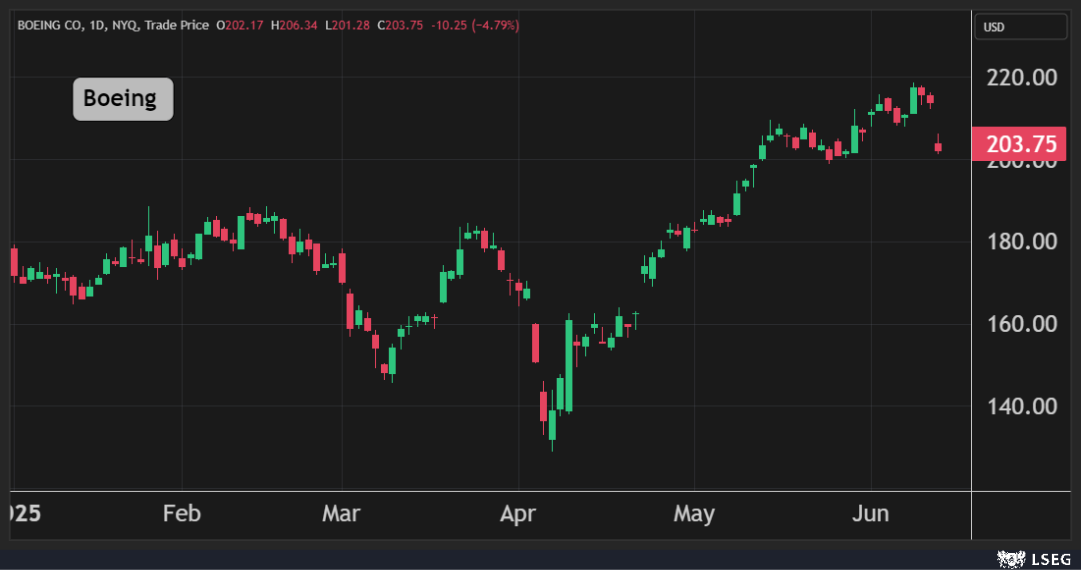Click the lowest April candlestick near 130

(x=551, y=424)
